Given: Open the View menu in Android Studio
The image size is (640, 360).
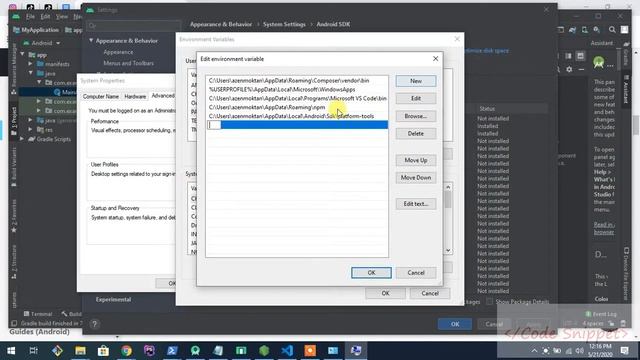Looking at the screenshot, I should (x=62, y=16).
